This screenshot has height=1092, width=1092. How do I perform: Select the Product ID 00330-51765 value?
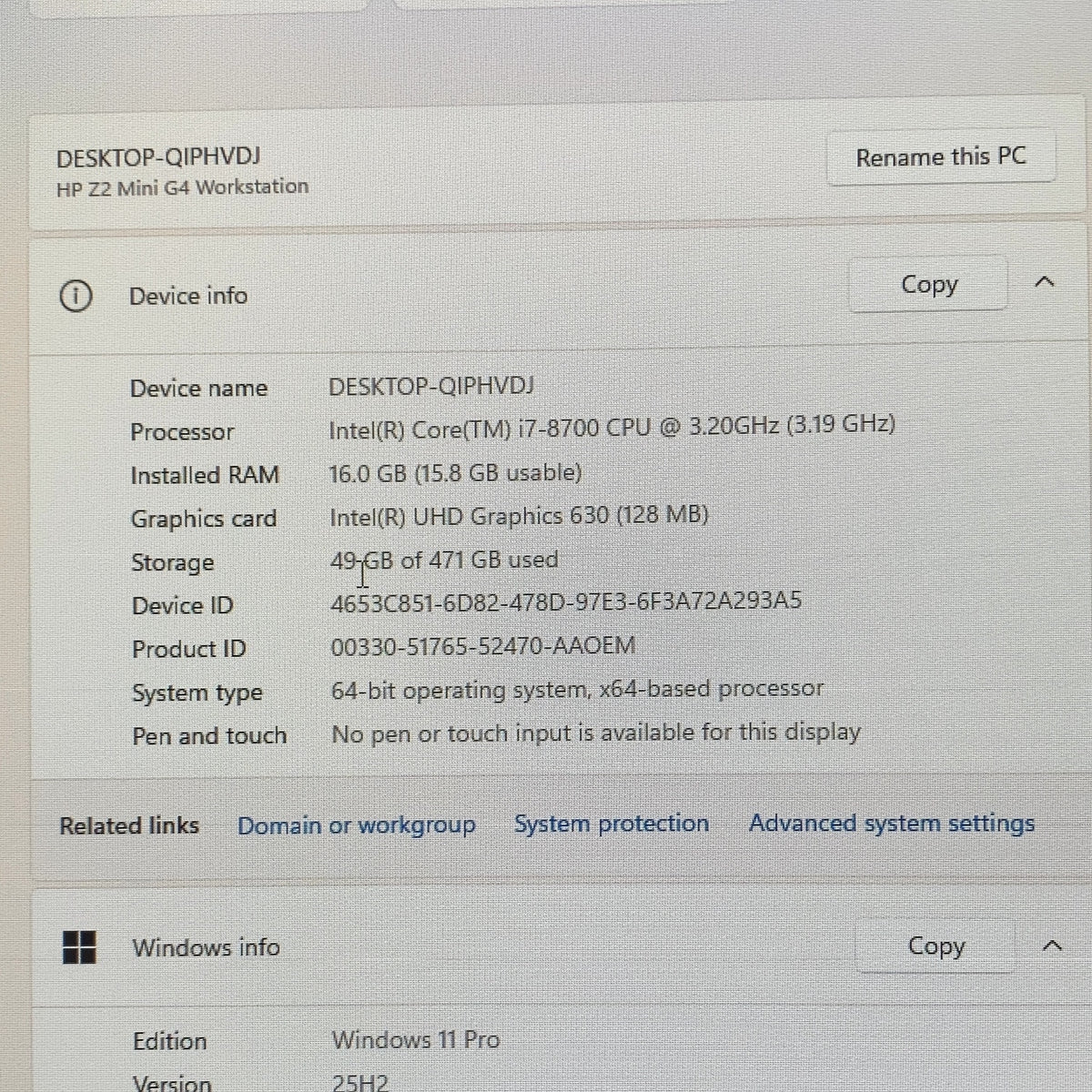click(x=483, y=646)
